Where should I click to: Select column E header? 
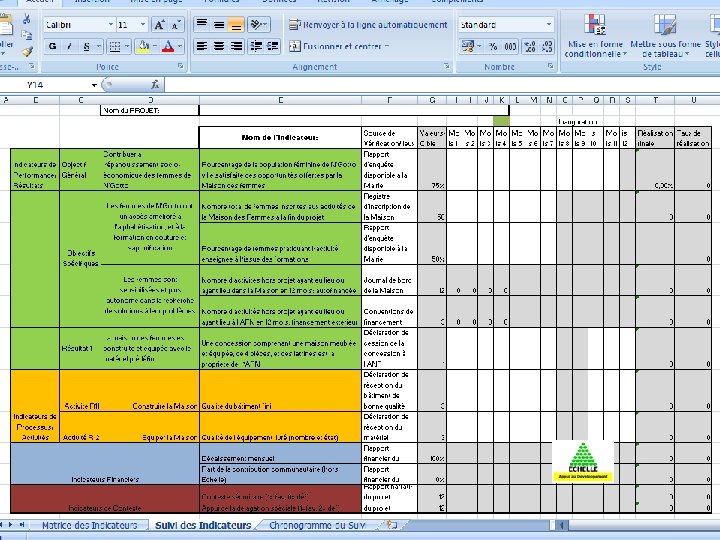281,100
